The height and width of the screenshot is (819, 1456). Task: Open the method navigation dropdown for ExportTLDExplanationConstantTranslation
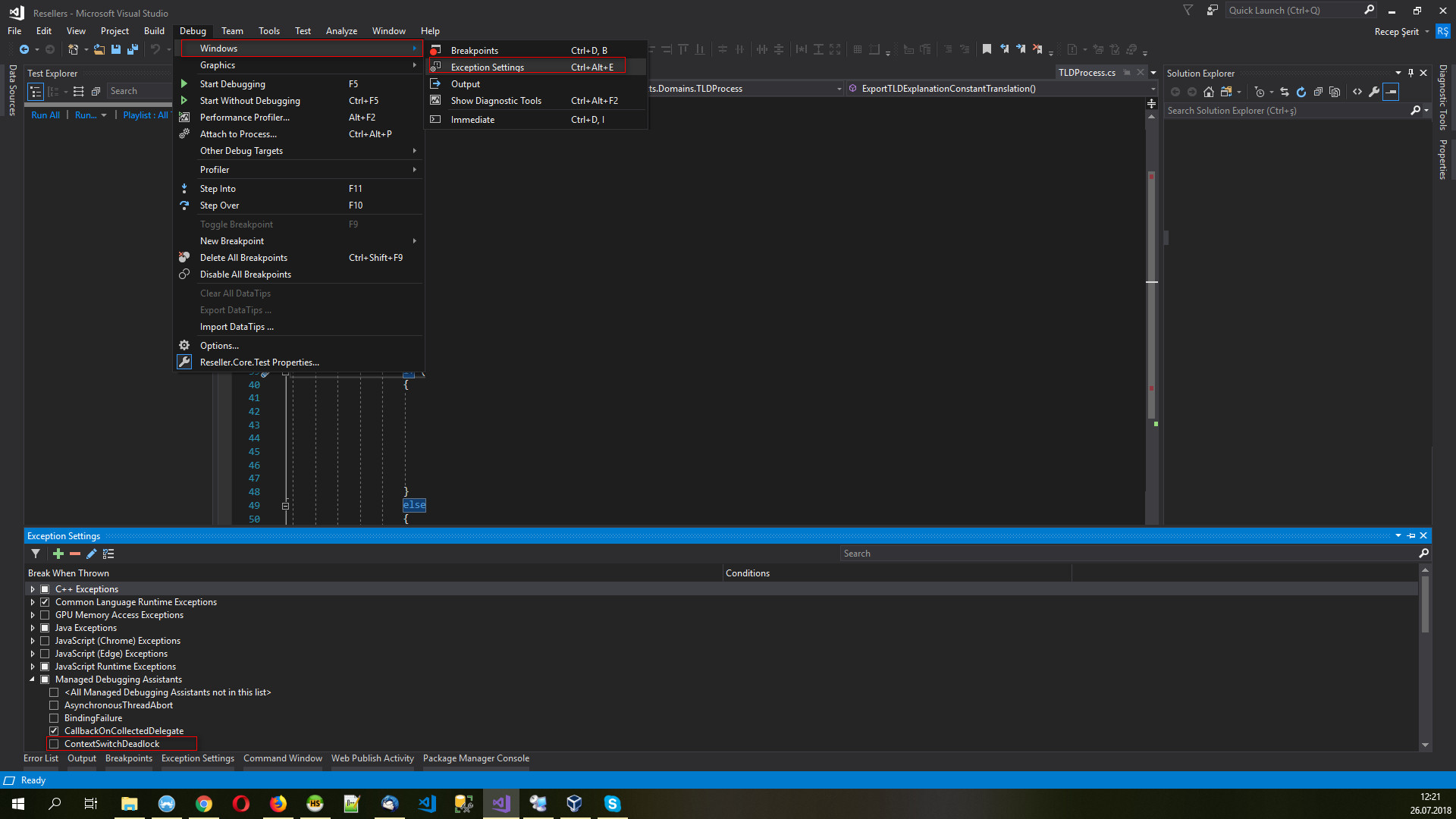pos(1153,89)
